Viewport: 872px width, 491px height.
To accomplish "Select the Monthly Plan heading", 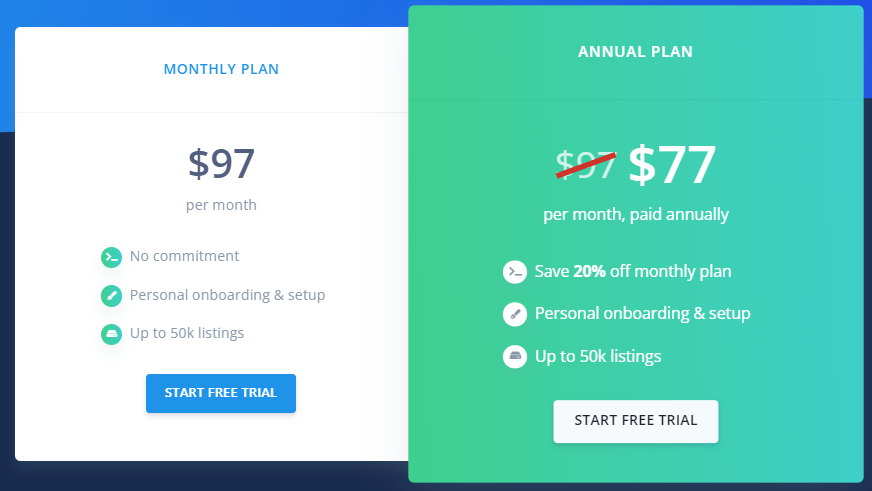I will [x=221, y=69].
